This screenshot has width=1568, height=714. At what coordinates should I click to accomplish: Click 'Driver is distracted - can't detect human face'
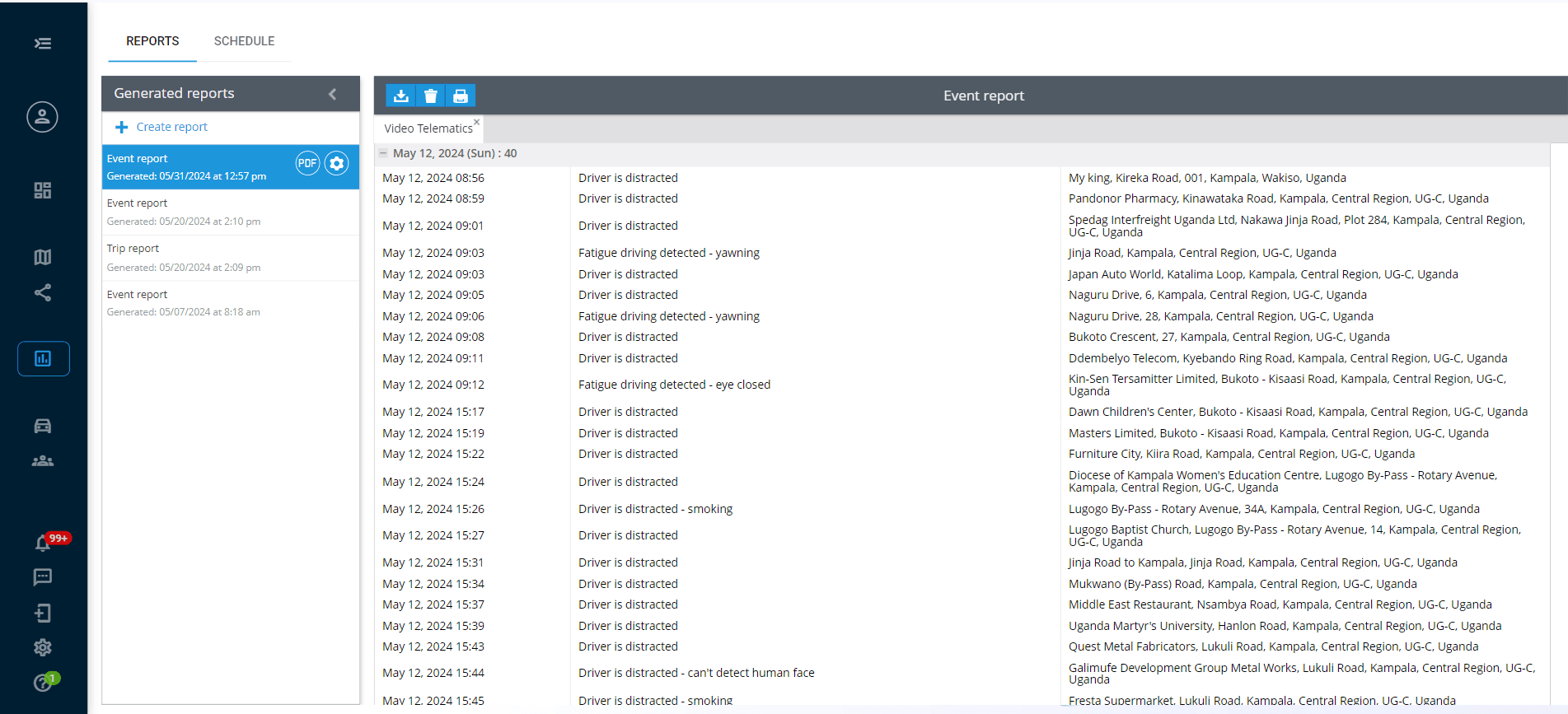coord(696,673)
